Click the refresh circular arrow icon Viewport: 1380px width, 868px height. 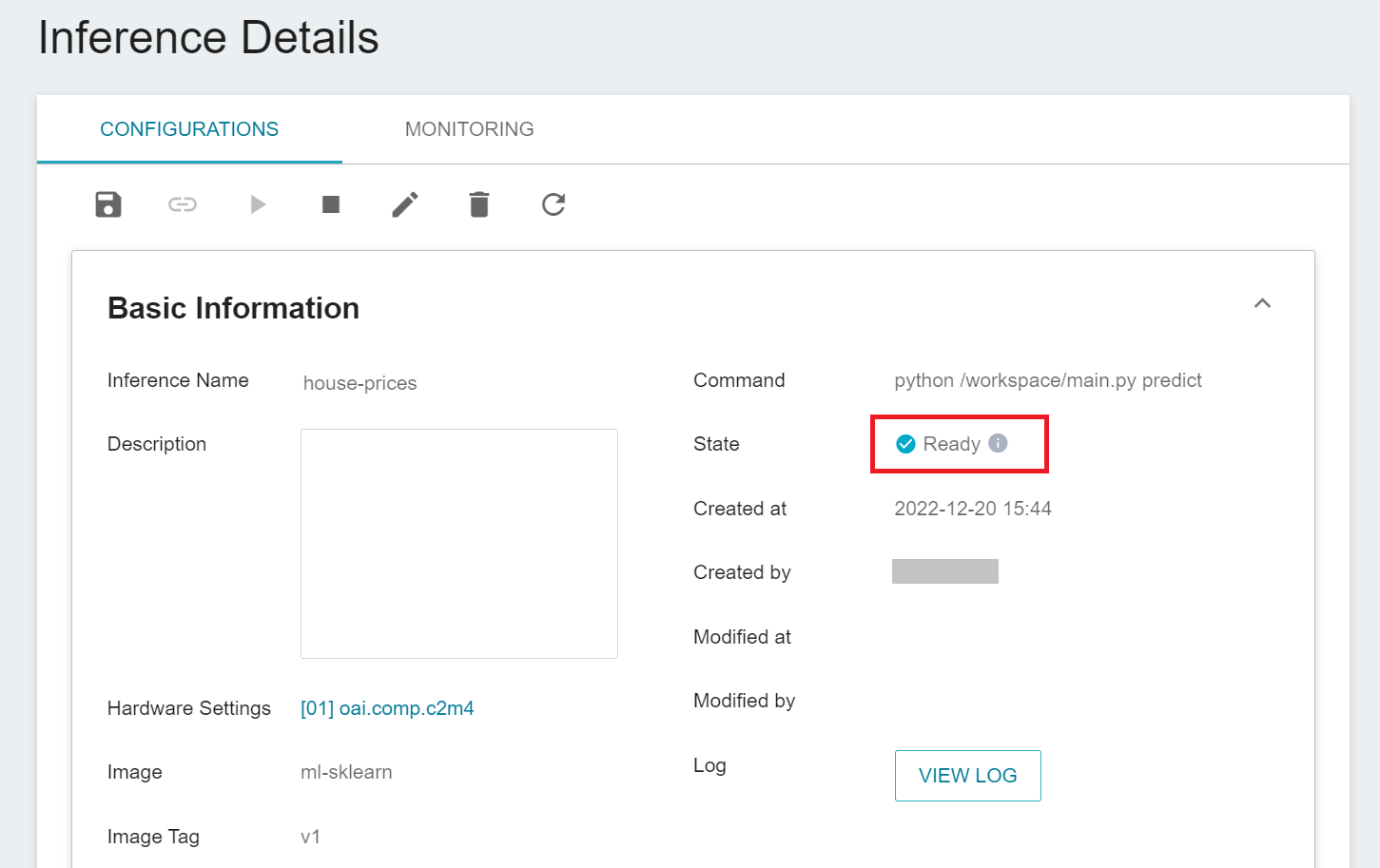click(x=554, y=204)
